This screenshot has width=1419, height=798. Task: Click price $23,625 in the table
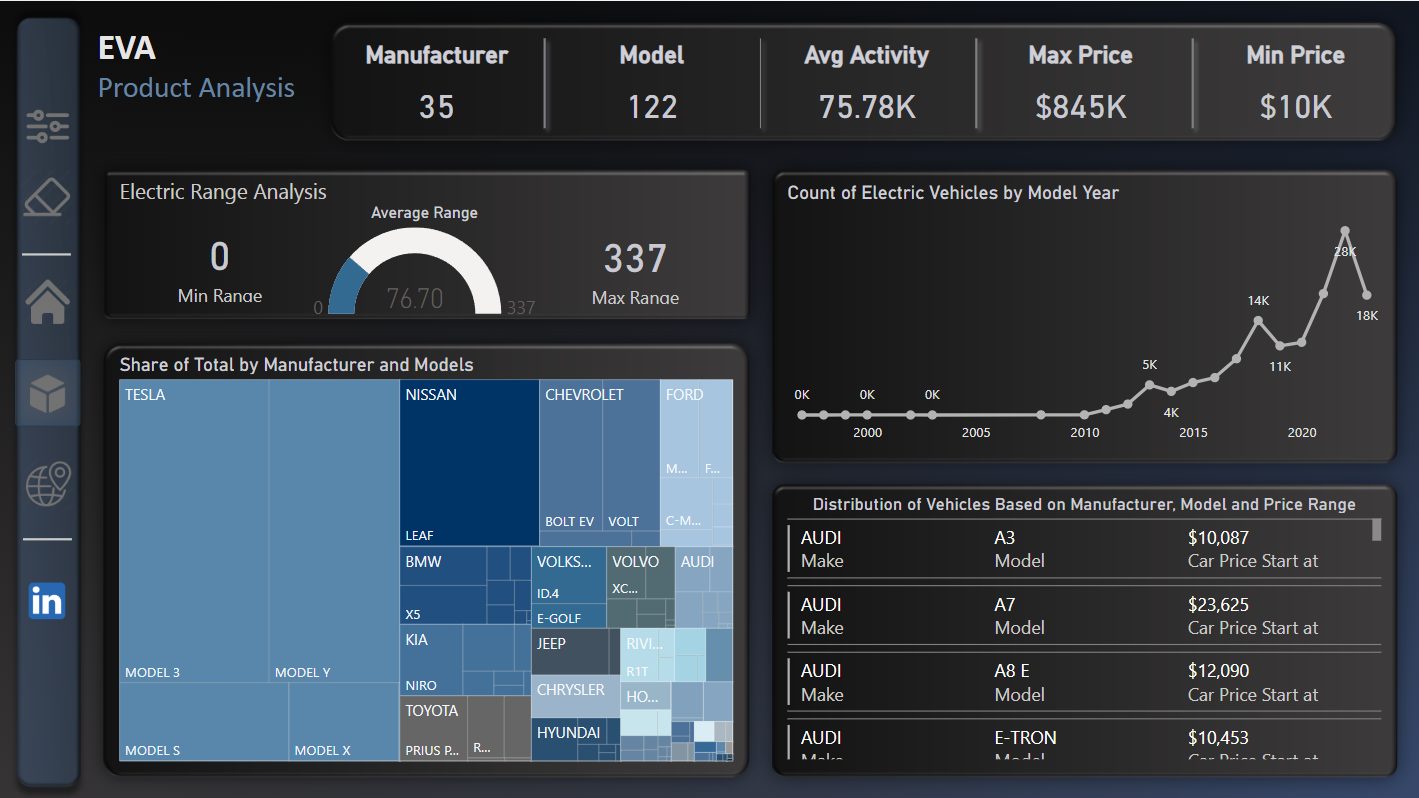[1218, 604]
